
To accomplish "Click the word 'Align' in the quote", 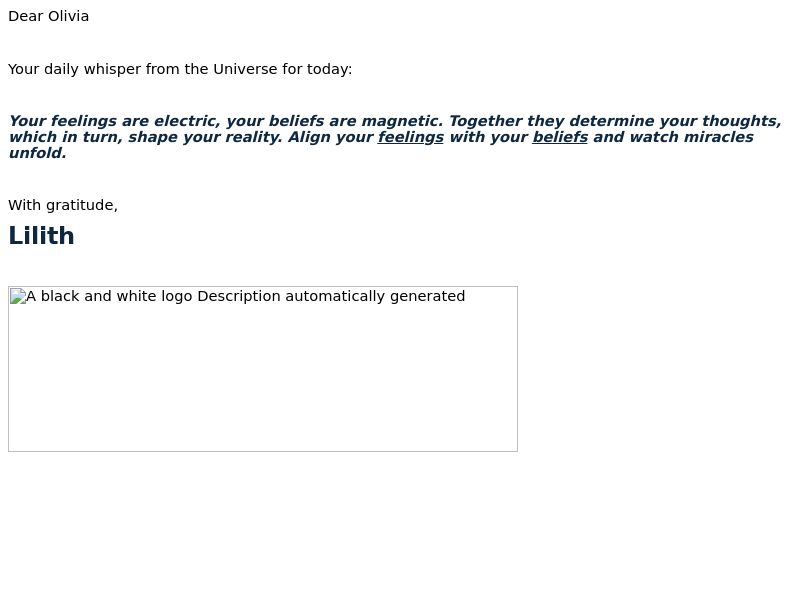I will coord(309,137).
